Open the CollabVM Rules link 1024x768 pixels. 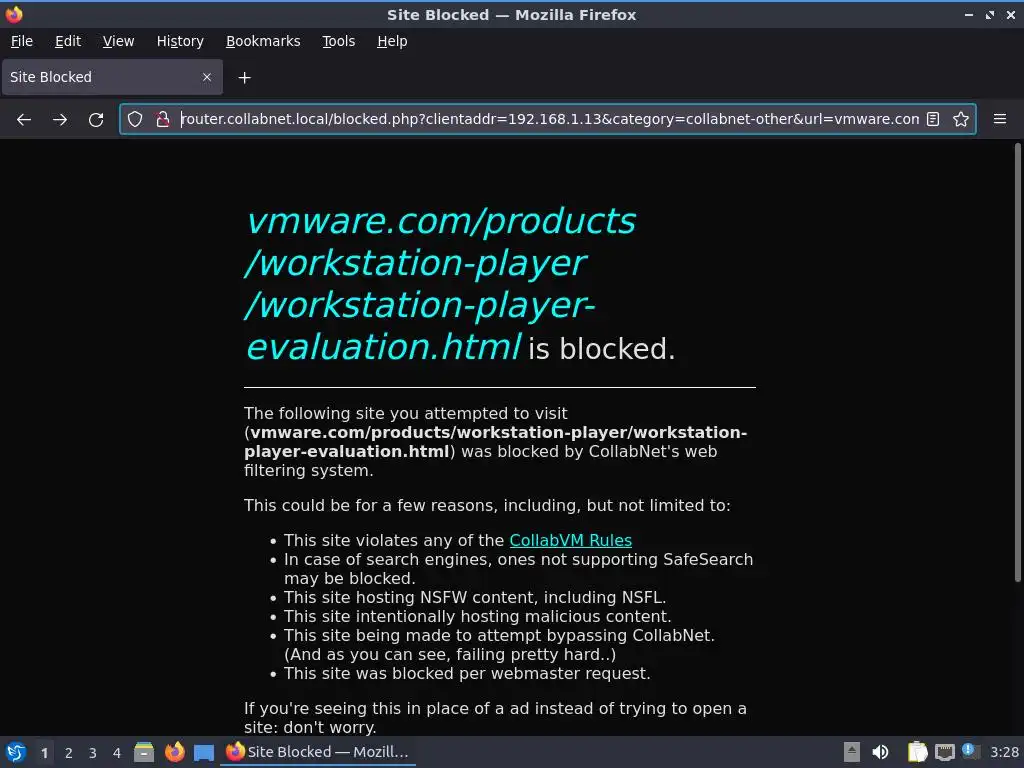(571, 540)
